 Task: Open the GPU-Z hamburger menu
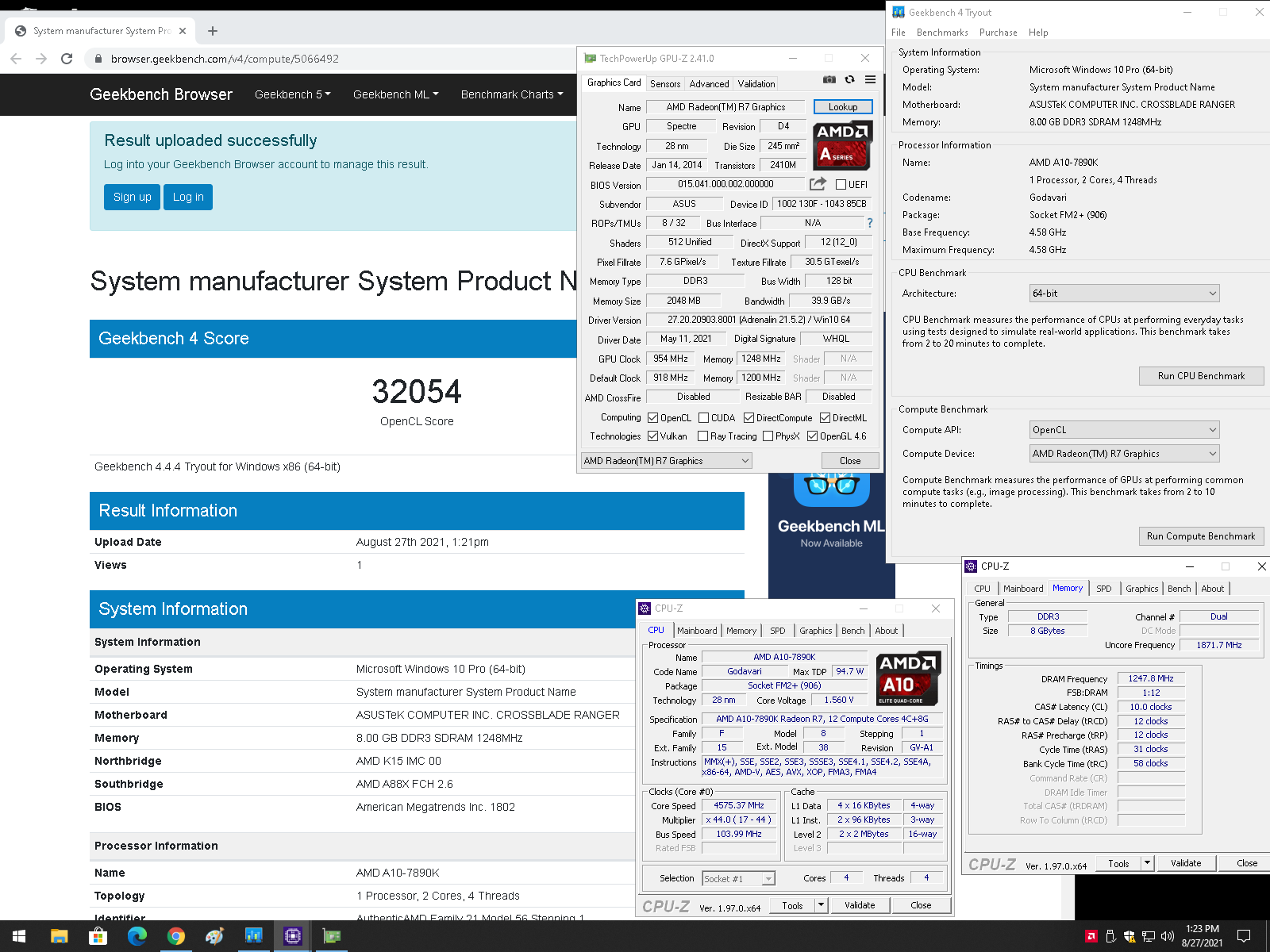pyautogui.click(x=870, y=79)
